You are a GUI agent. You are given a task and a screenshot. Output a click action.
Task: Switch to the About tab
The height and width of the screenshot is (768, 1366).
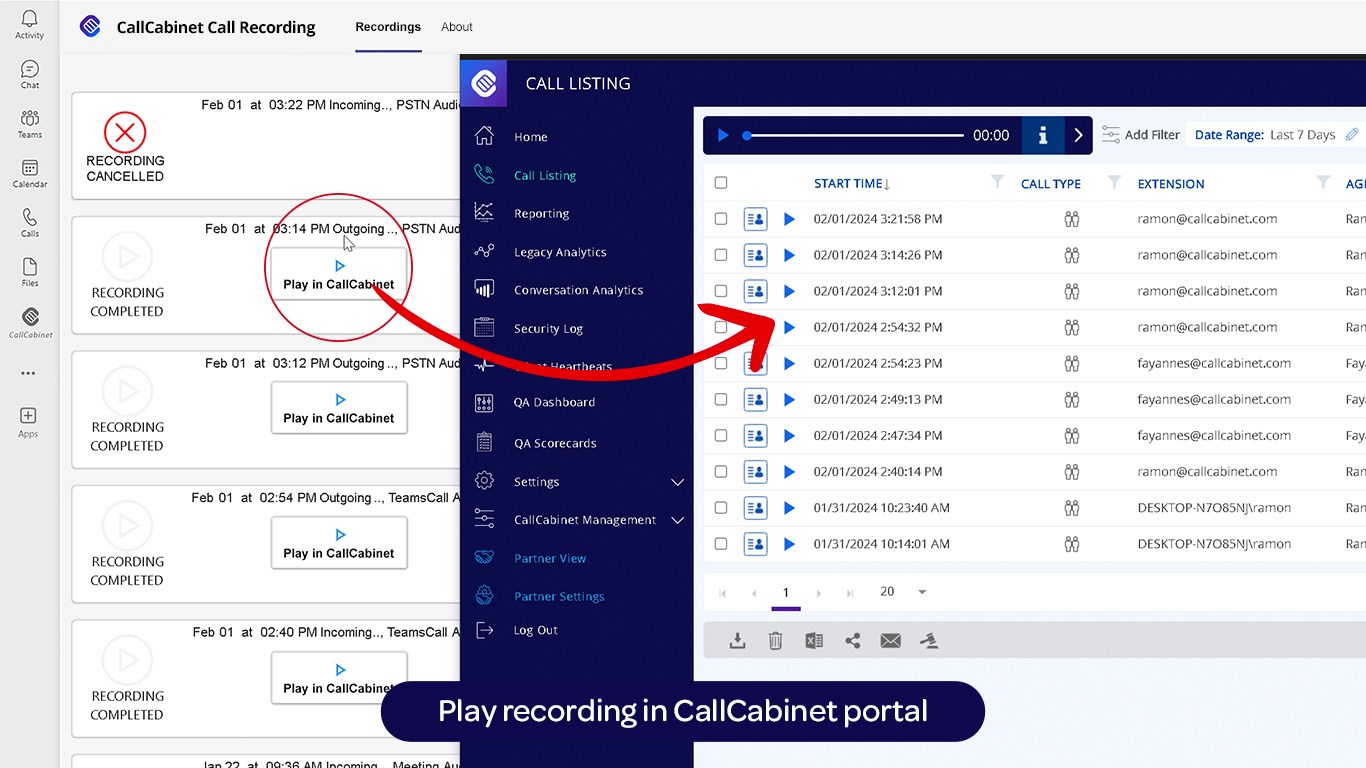click(457, 27)
